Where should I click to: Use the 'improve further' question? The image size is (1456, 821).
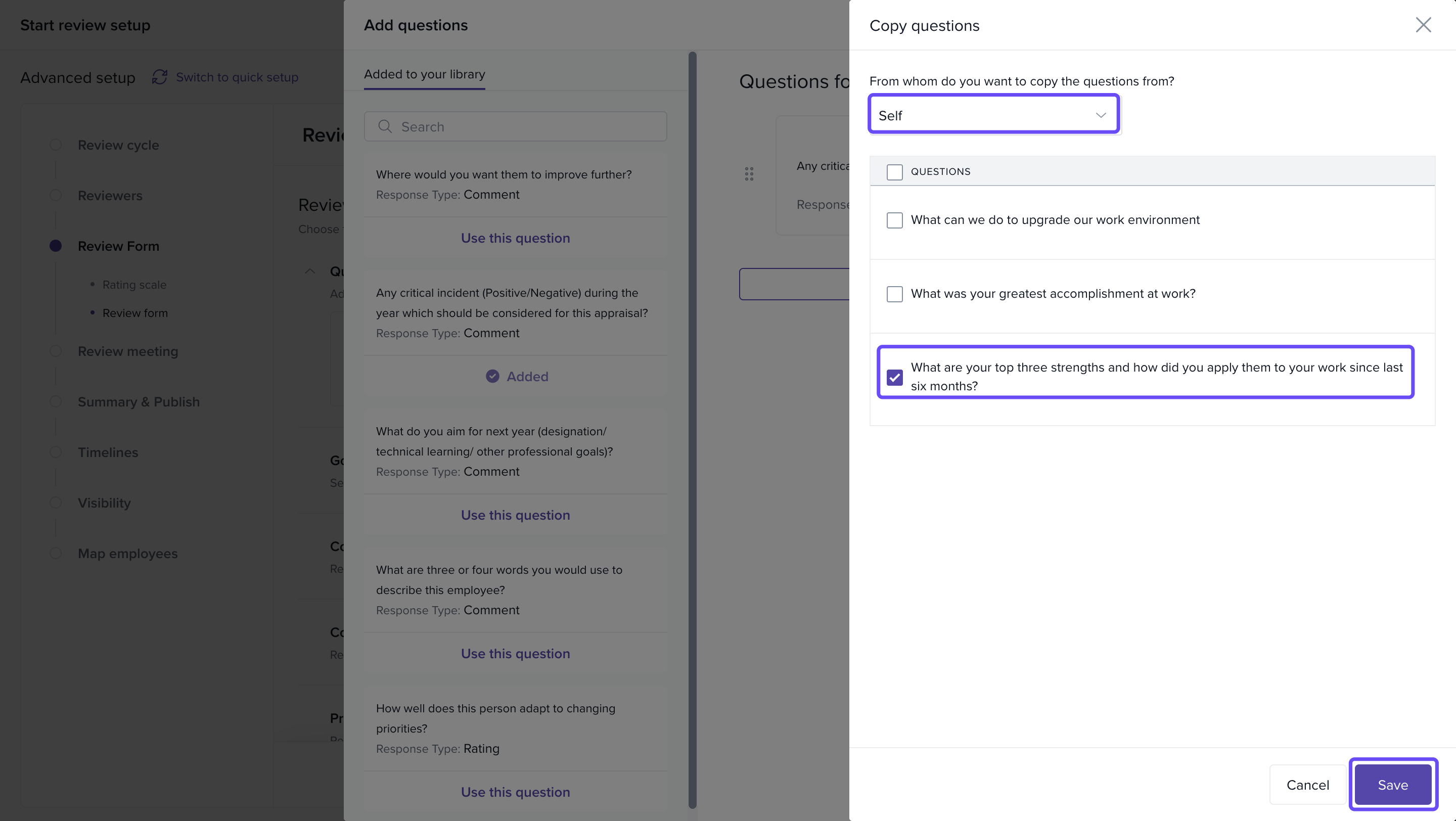point(515,239)
